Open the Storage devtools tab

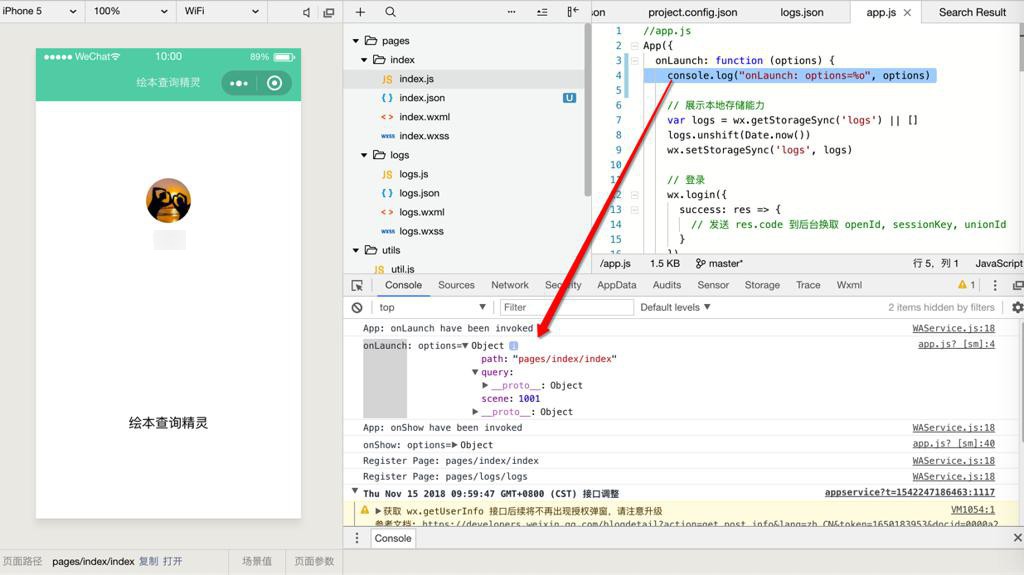click(x=762, y=285)
